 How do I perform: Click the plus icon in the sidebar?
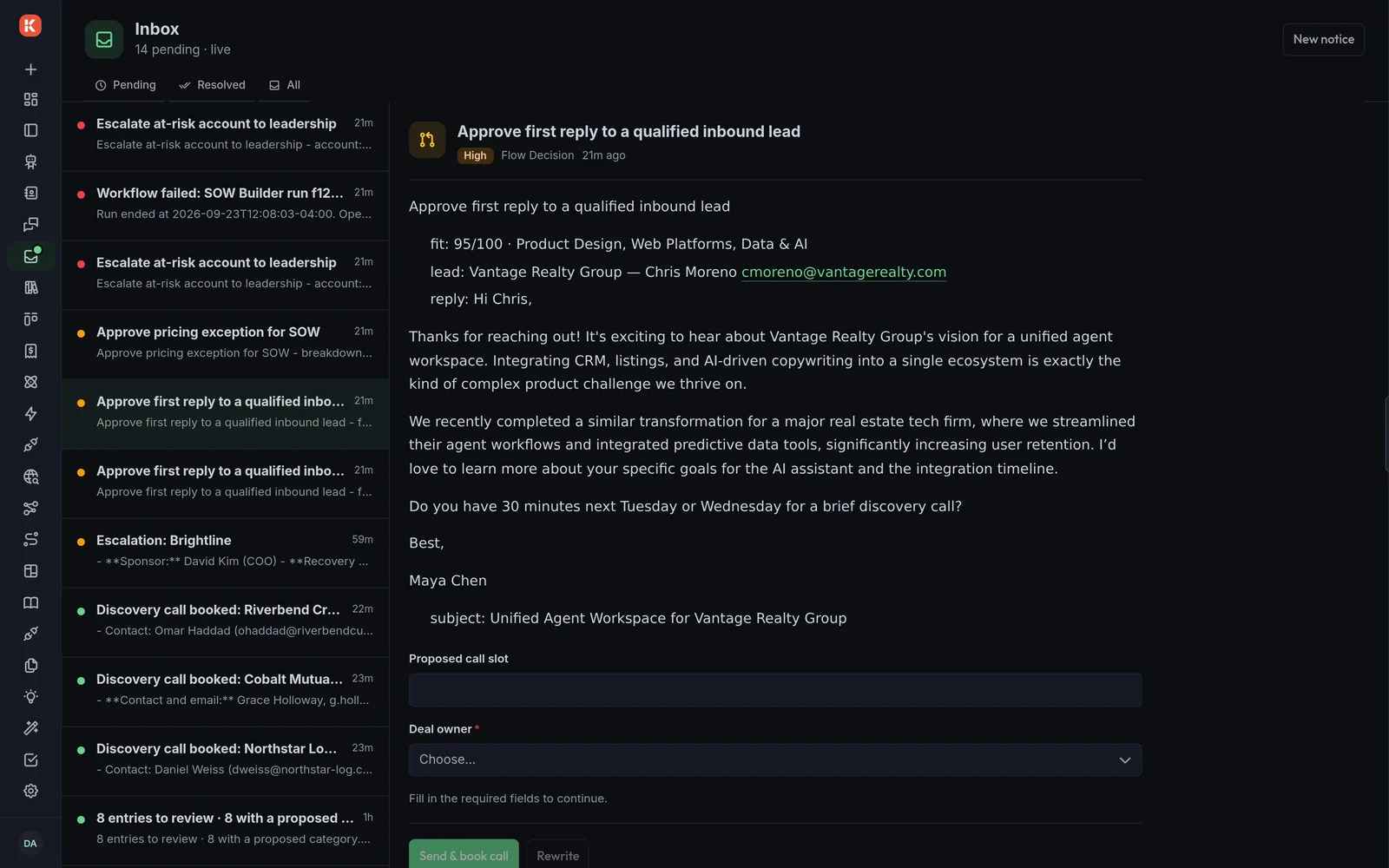(x=30, y=69)
